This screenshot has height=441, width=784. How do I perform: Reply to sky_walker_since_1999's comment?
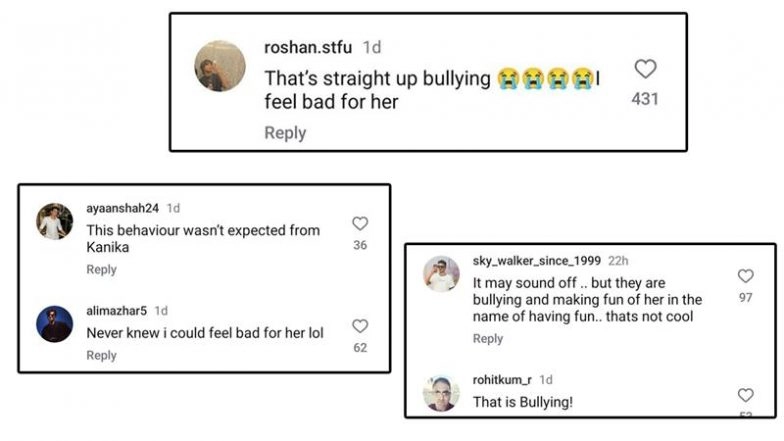coord(488,339)
